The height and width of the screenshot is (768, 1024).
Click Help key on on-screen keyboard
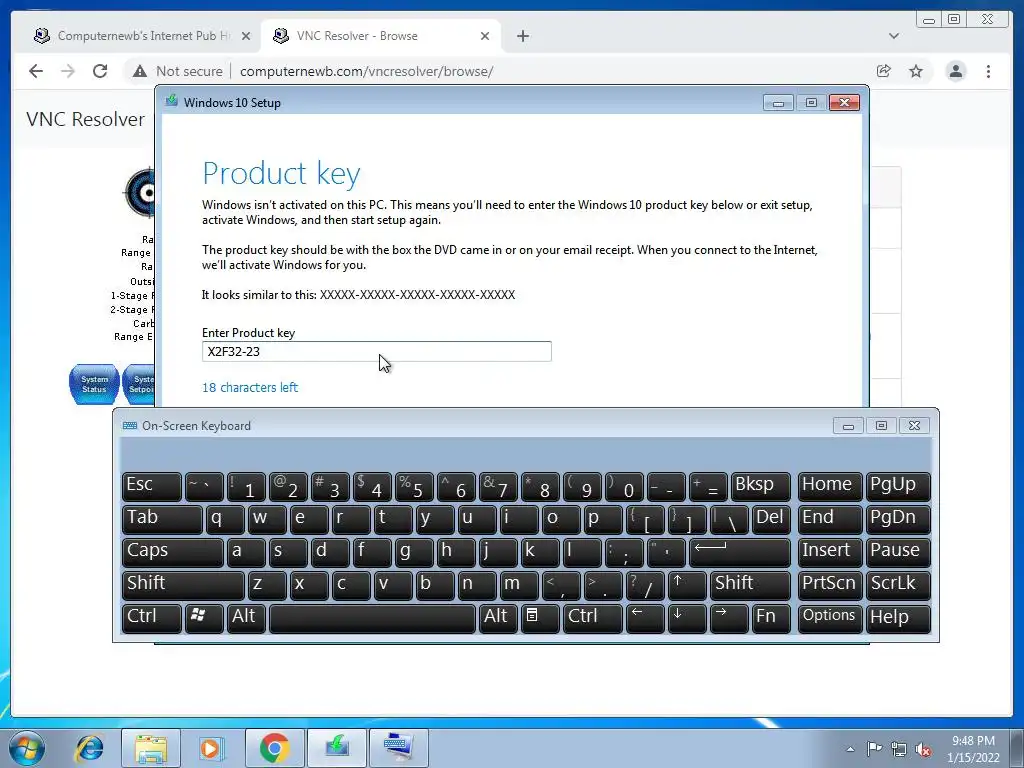click(x=898, y=618)
